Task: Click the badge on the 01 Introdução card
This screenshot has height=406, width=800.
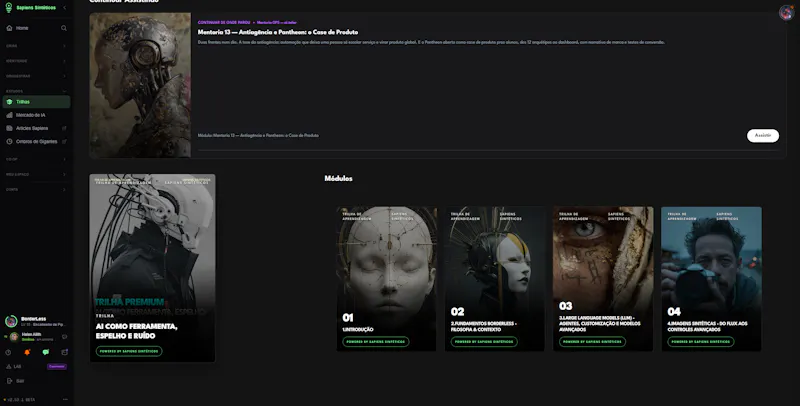Action: (376, 342)
